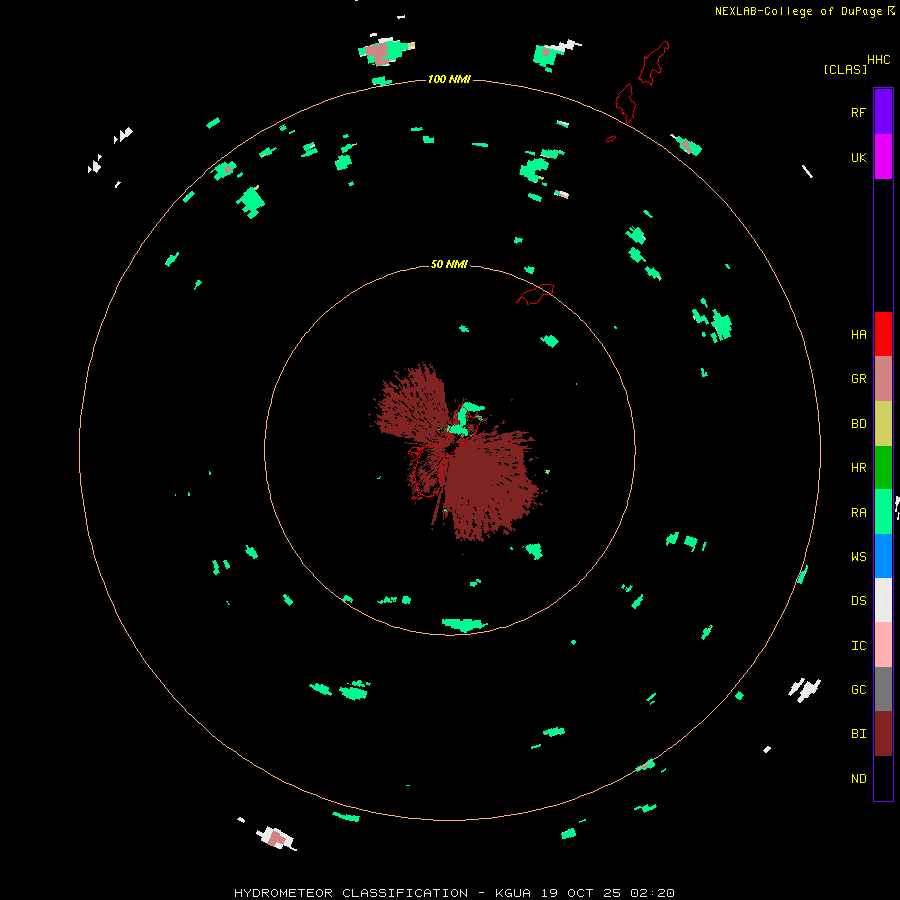Click the BI brown legend swatch
This screenshot has width=900, height=900.
[x=883, y=734]
